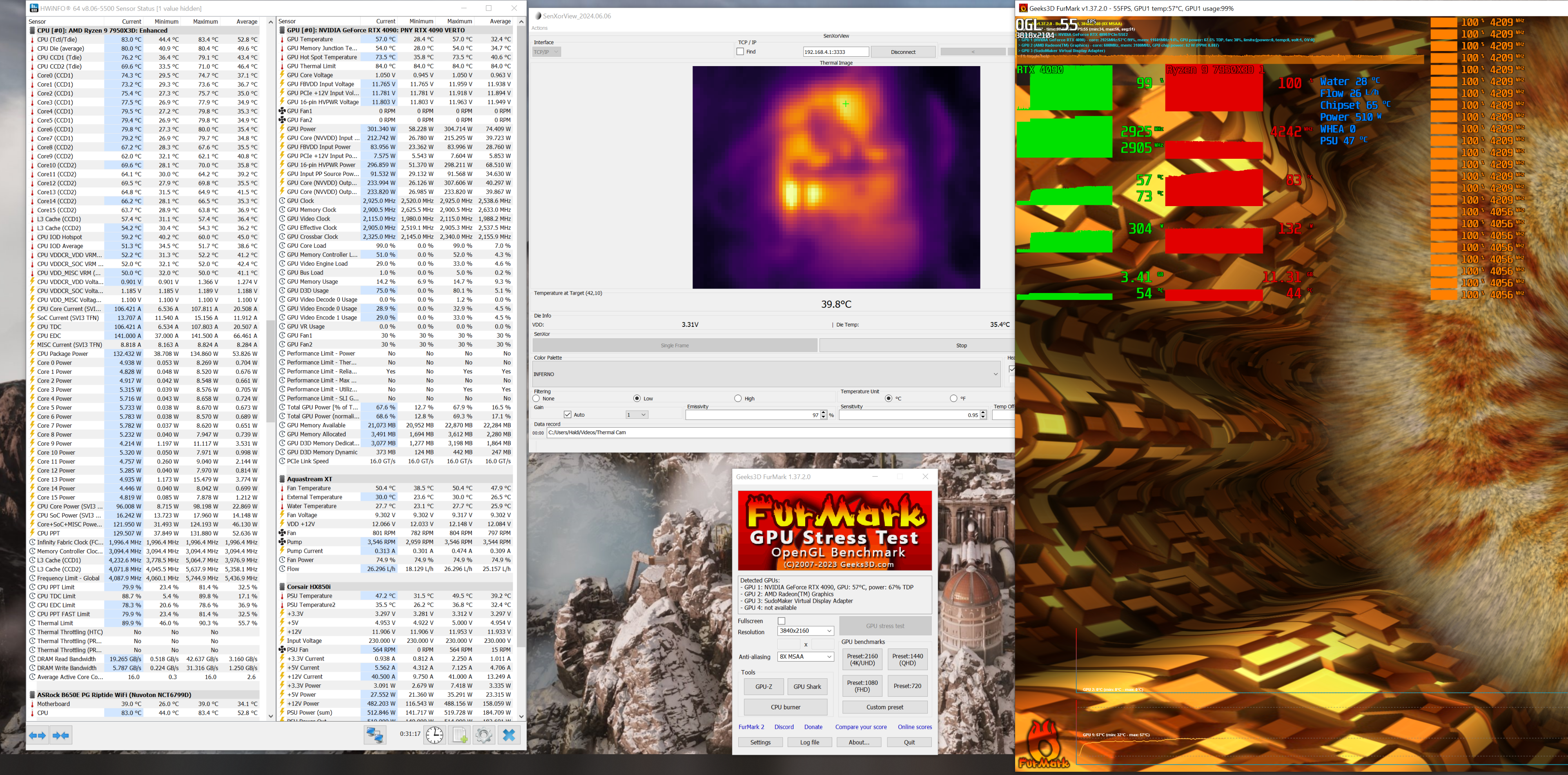Select High filtering radio button

[x=738, y=398]
